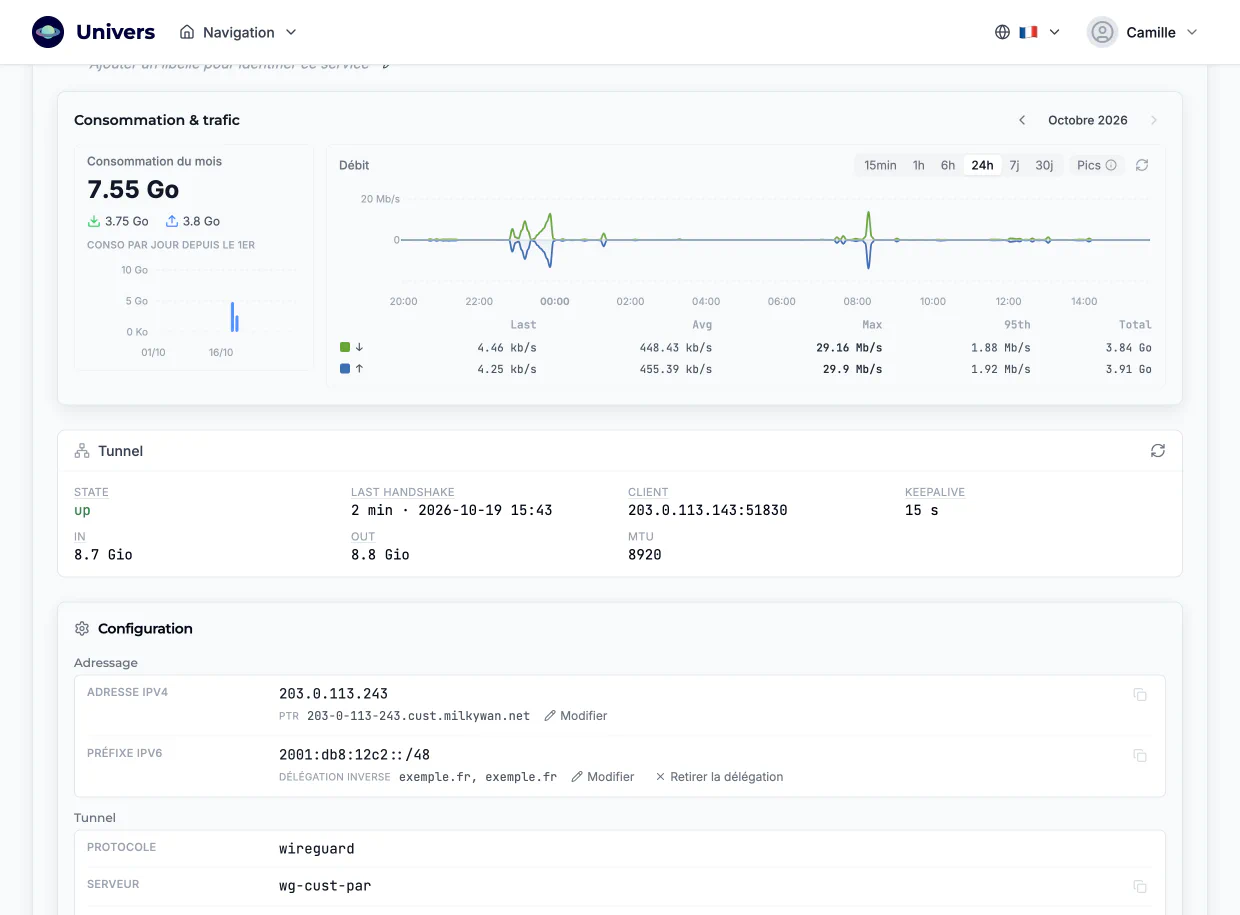Go to previous month before Octobre 2026
The height and width of the screenshot is (915, 1240).
1022,120
